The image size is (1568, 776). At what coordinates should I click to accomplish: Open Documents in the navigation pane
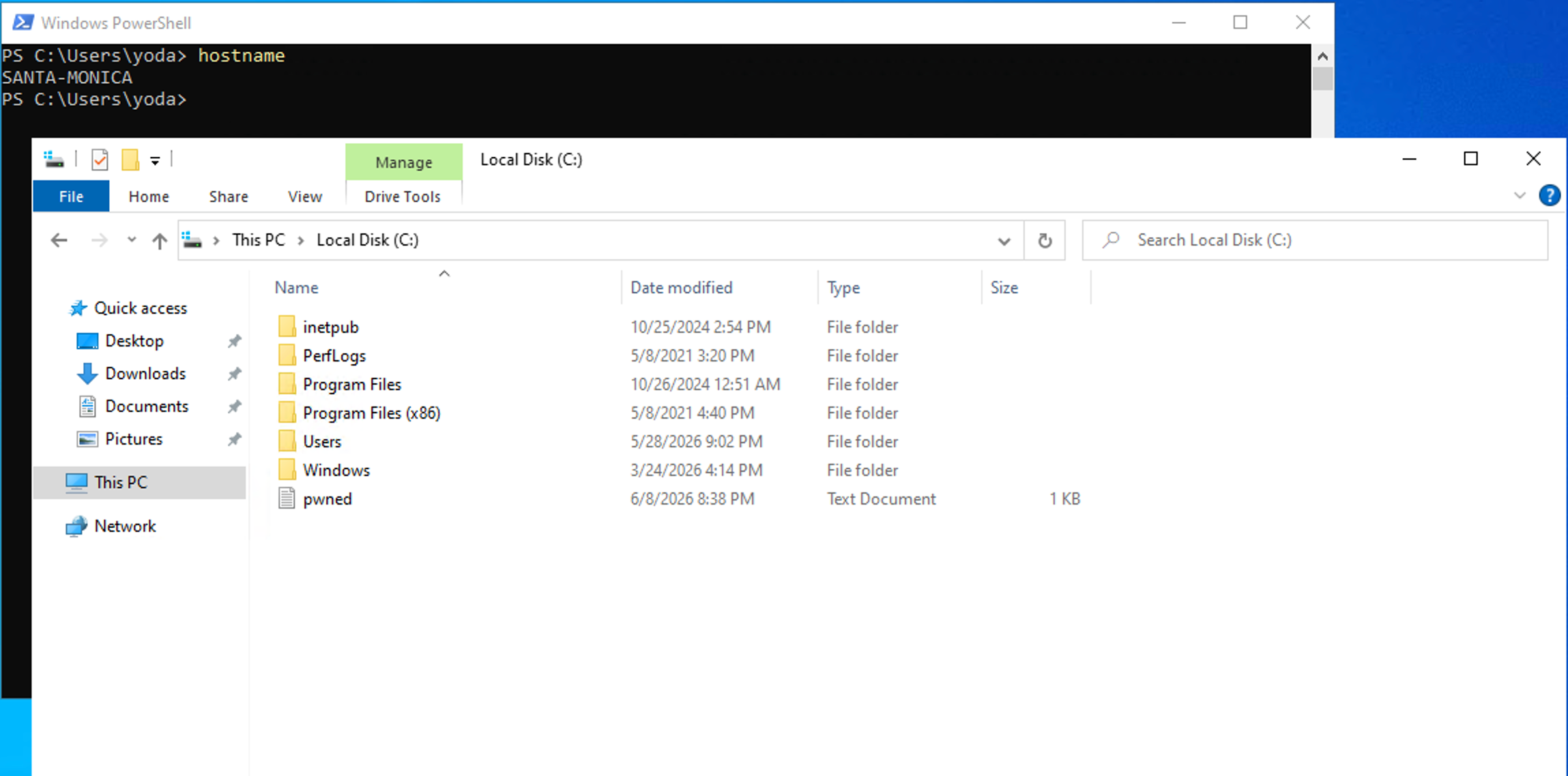147,406
